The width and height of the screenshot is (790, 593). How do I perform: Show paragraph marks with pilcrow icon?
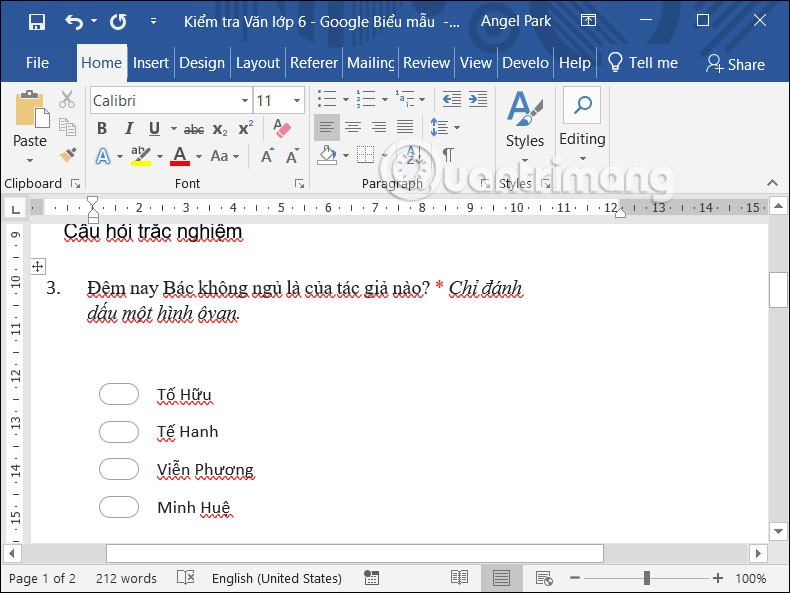[x=448, y=155]
